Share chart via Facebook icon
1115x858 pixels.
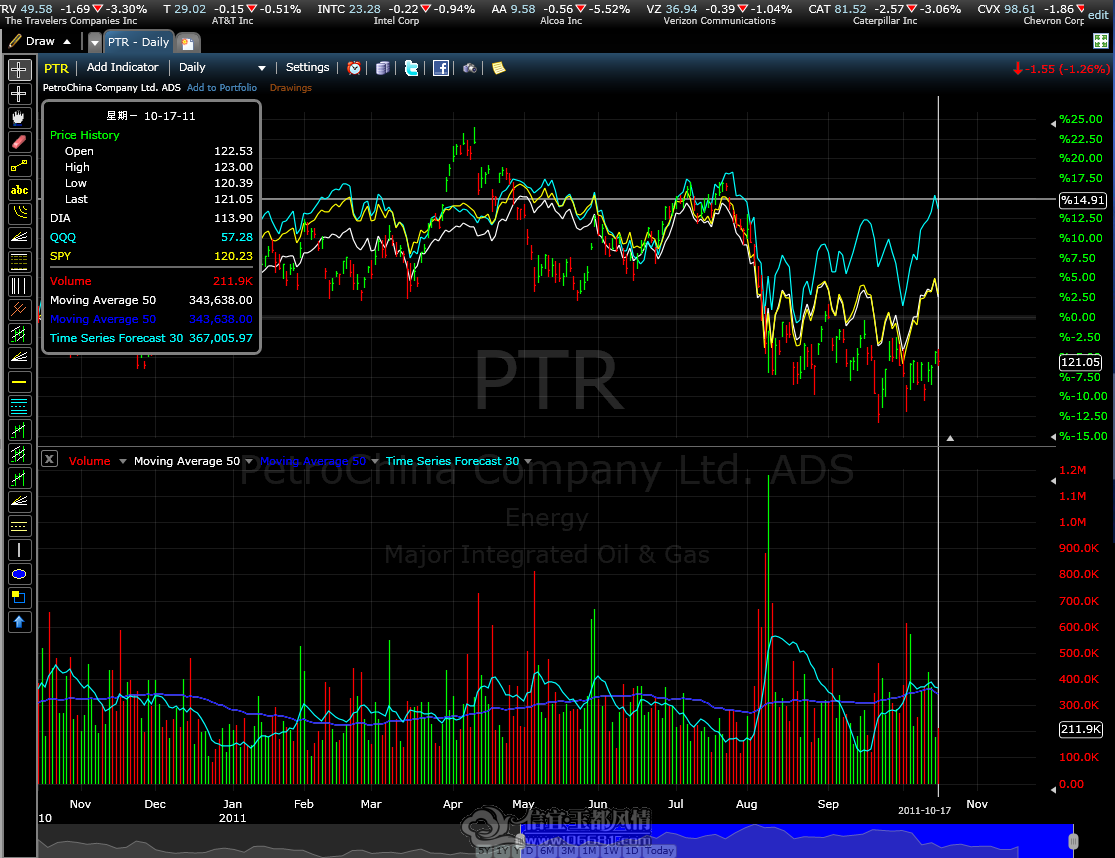441,68
